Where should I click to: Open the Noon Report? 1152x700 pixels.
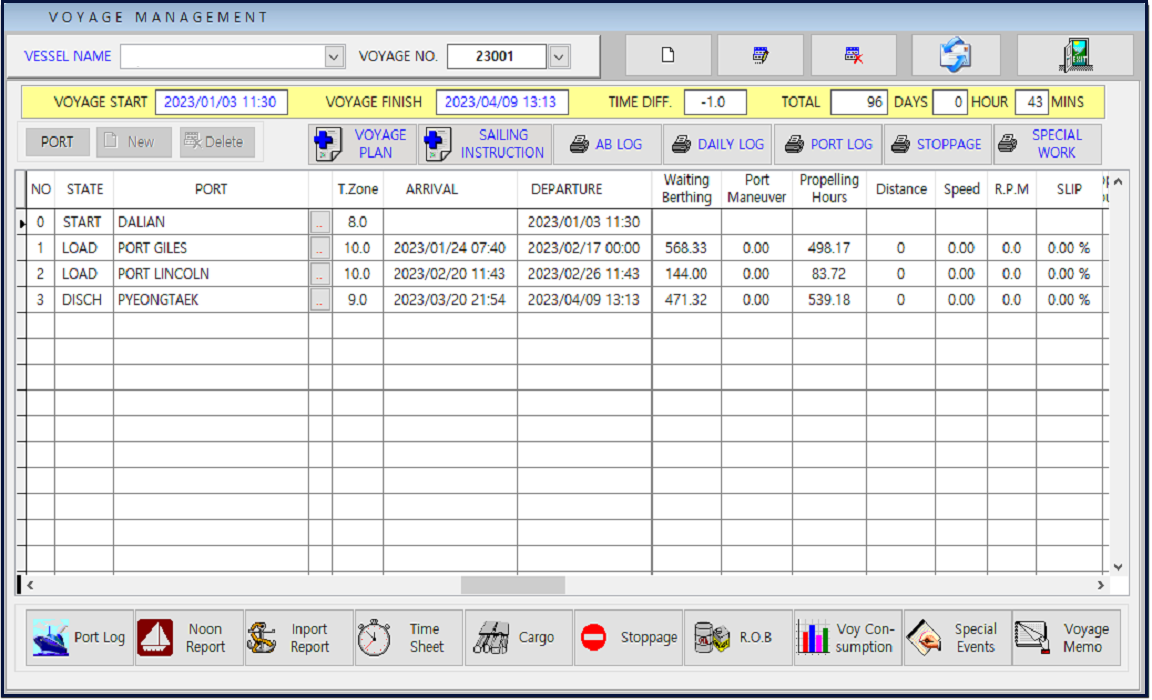(x=189, y=638)
